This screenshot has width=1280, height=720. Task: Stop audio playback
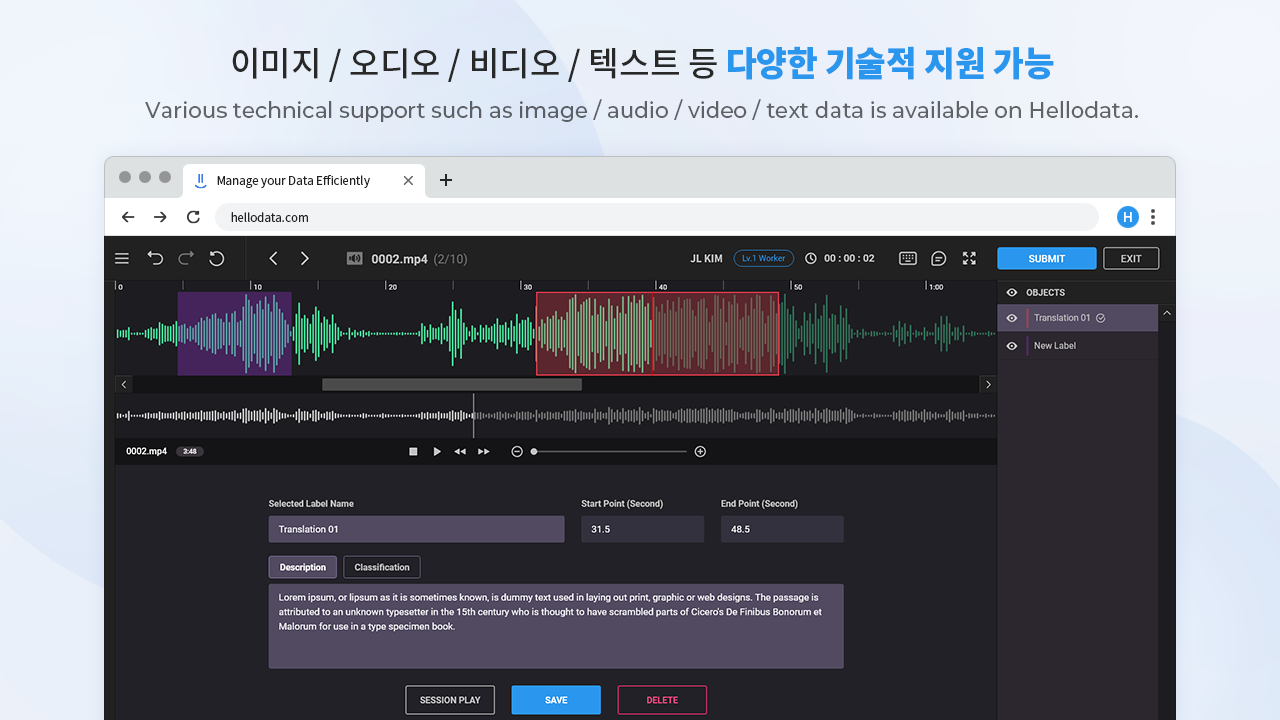click(x=413, y=451)
